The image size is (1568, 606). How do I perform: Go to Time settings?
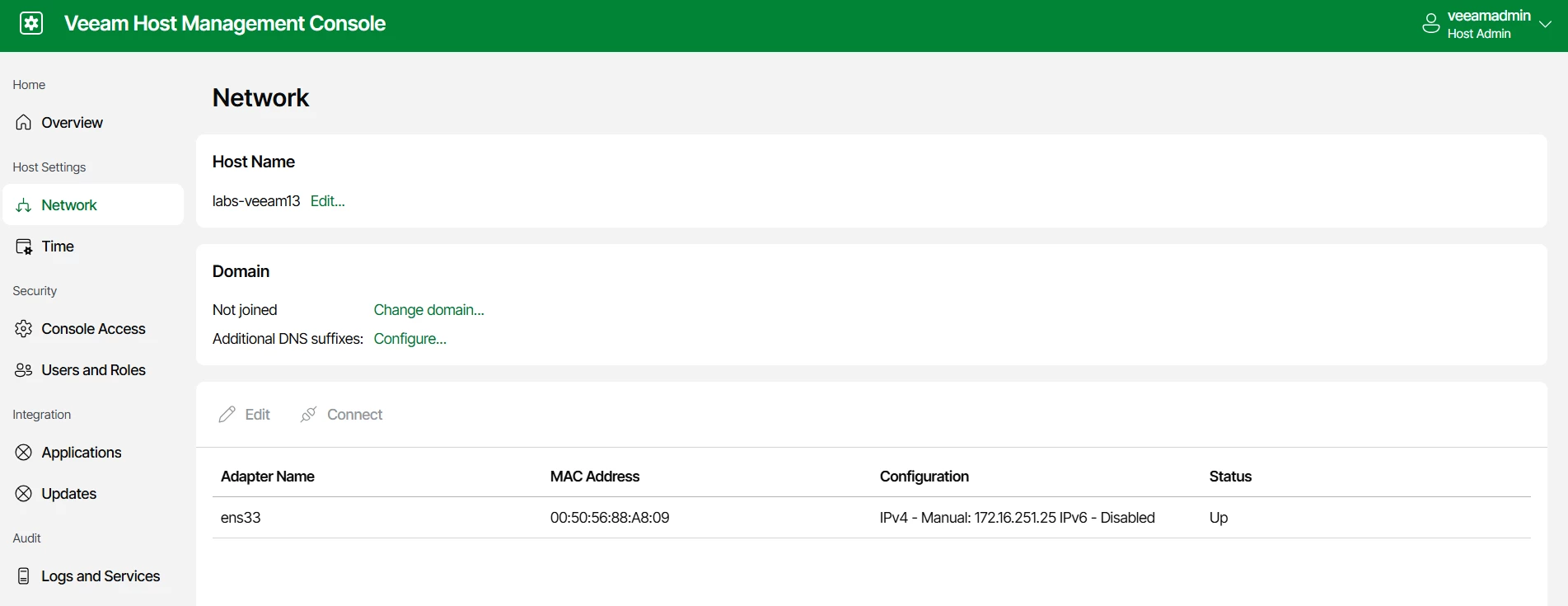point(93,246)
